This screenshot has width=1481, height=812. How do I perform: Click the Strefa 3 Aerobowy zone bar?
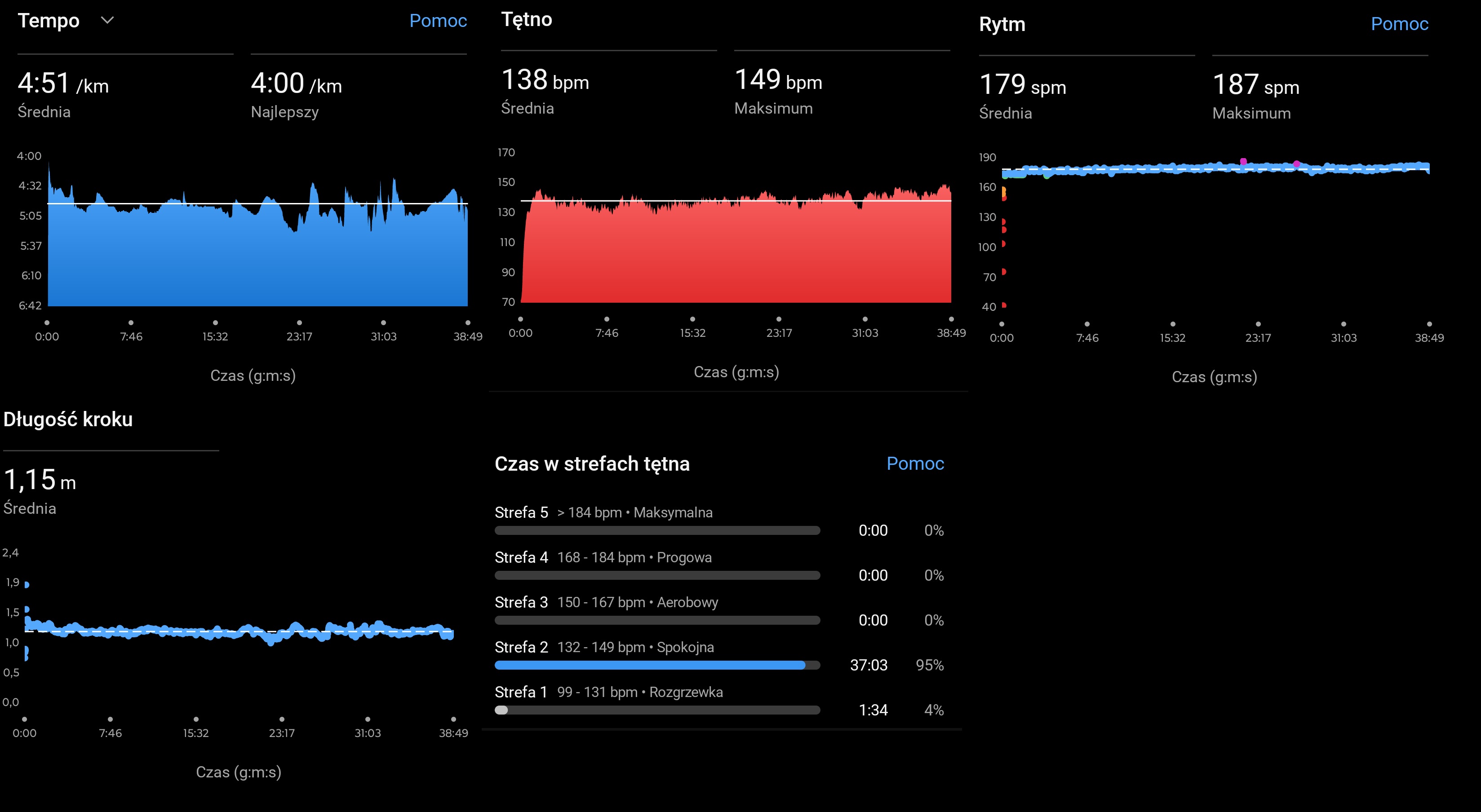coord(656,620)
